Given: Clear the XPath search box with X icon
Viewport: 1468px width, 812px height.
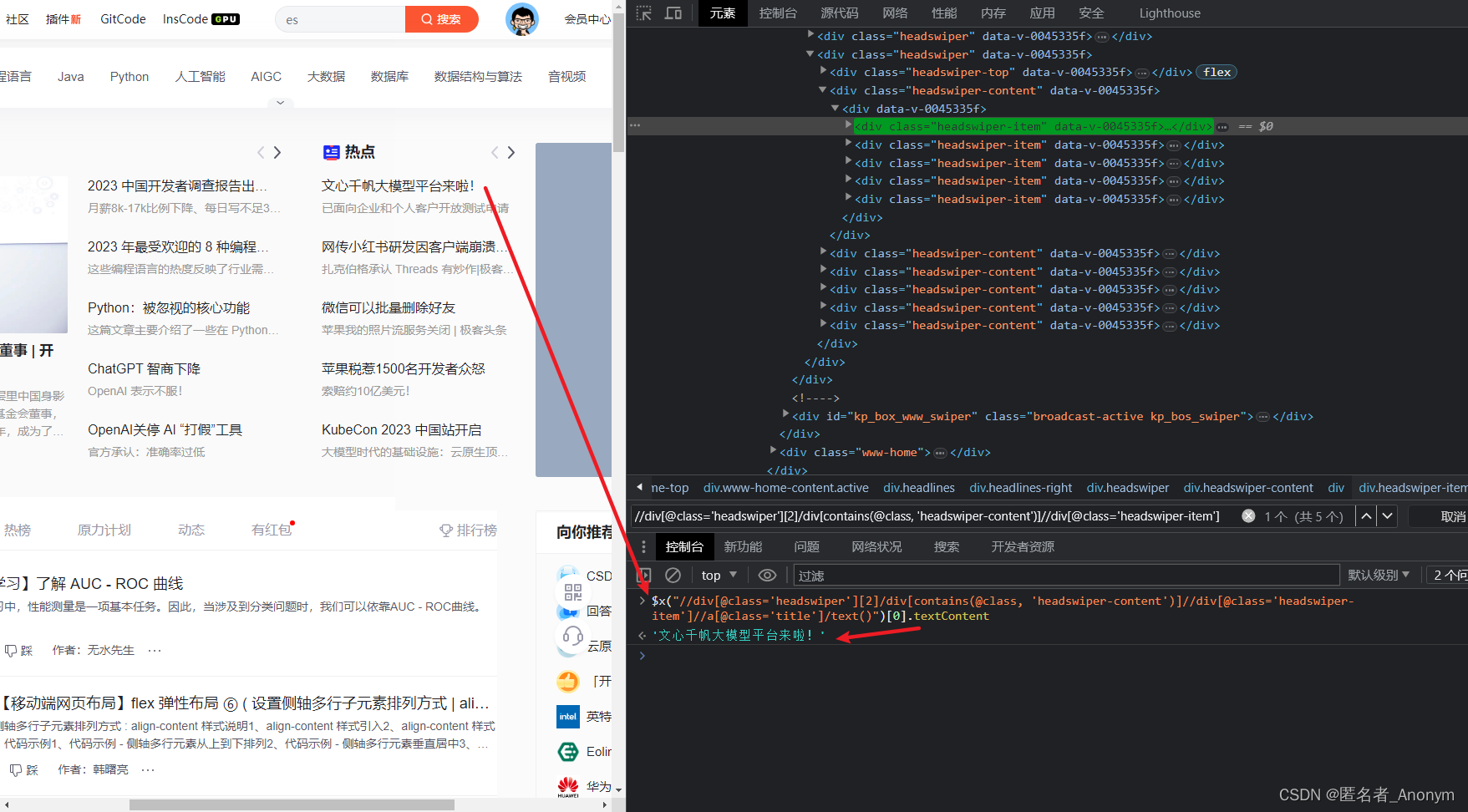Looking at the screenshot, I should 1248,516.
